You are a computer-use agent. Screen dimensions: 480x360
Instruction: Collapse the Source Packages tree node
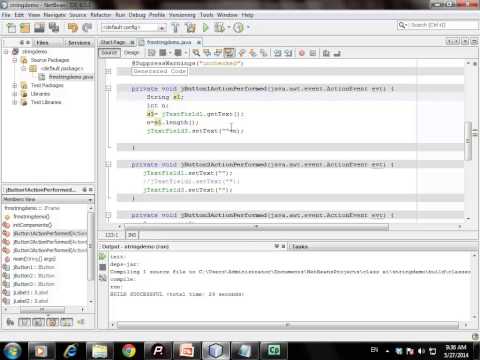15,60
